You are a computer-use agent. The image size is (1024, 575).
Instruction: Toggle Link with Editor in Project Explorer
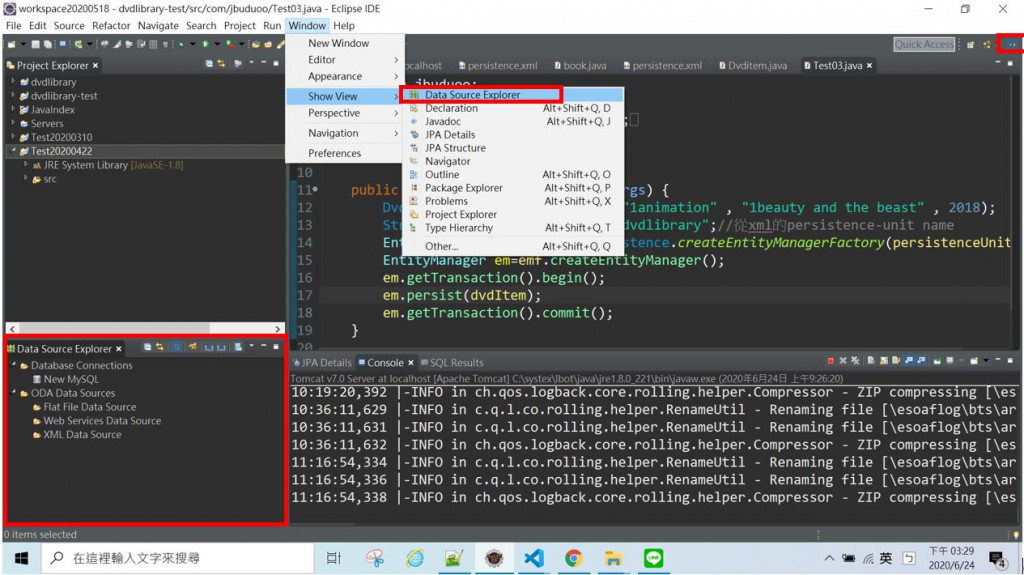pyautogui.click(x=221, y=64)
